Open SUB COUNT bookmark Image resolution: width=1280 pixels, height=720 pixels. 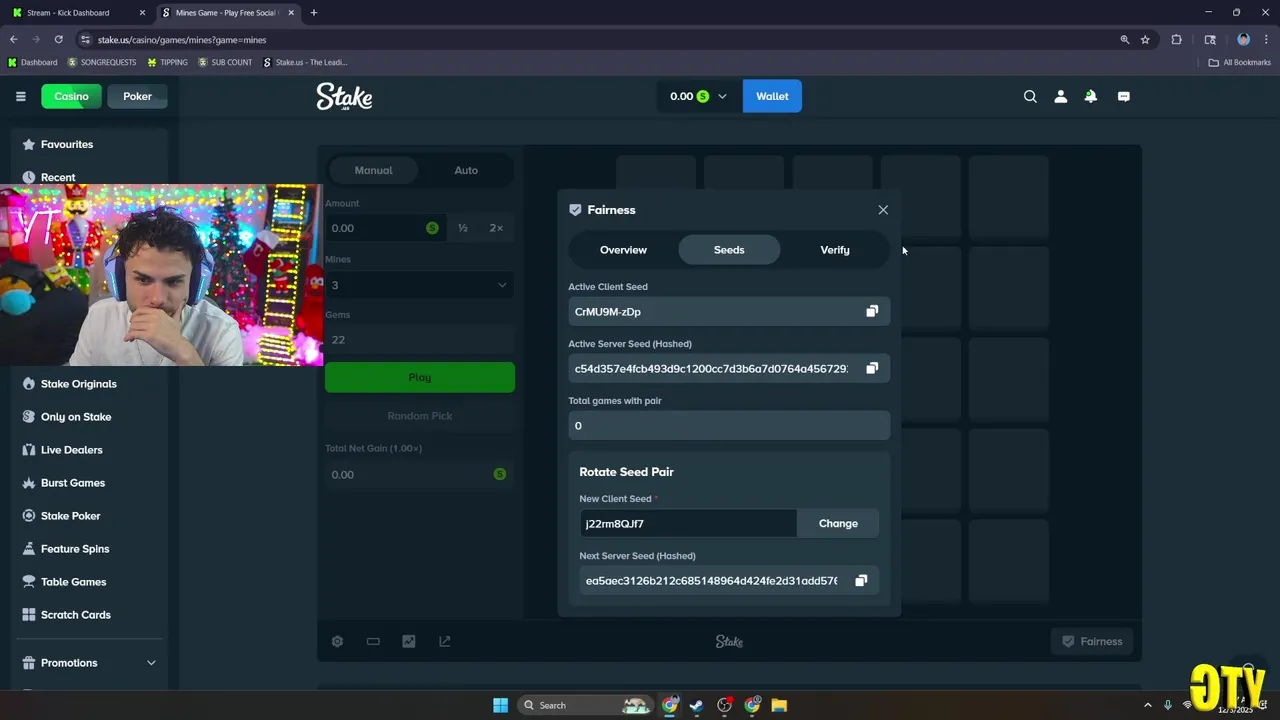(x=225, y=63)
